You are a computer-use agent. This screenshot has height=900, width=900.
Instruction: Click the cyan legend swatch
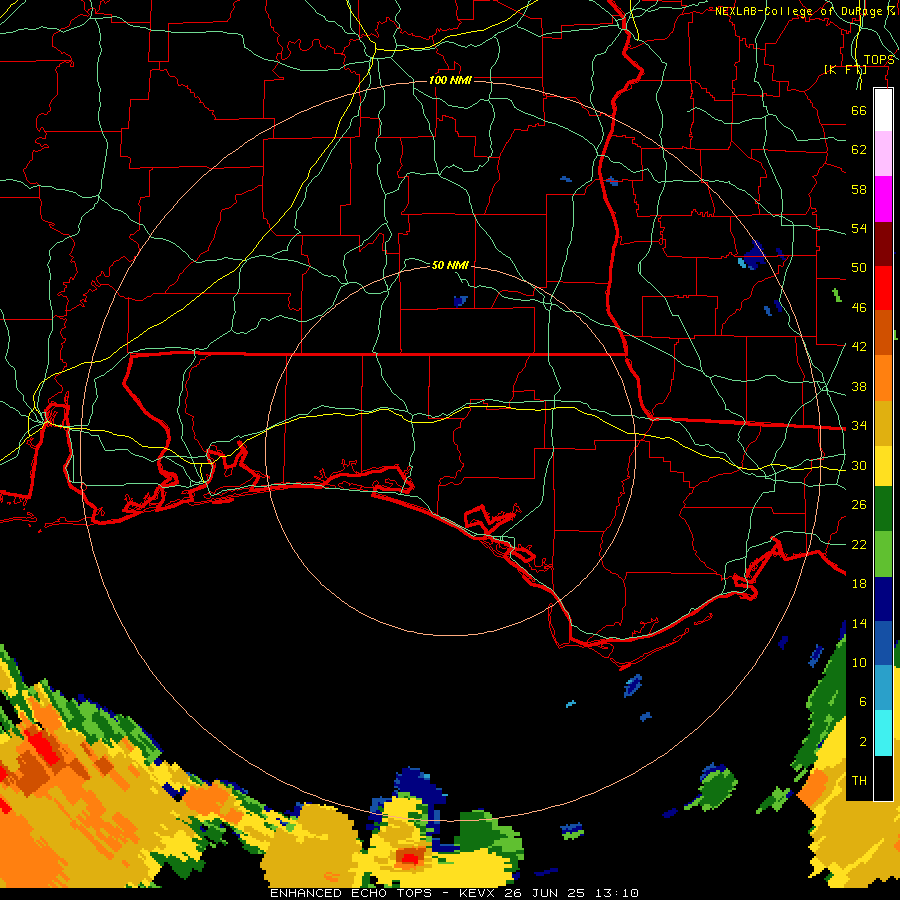coord(883,732)
